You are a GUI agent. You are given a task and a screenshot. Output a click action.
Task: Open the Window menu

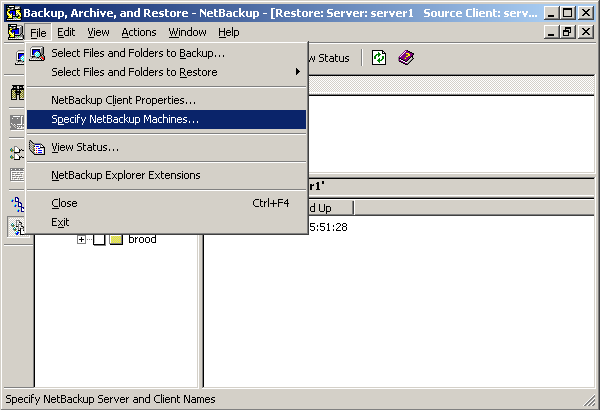(188, 33)
